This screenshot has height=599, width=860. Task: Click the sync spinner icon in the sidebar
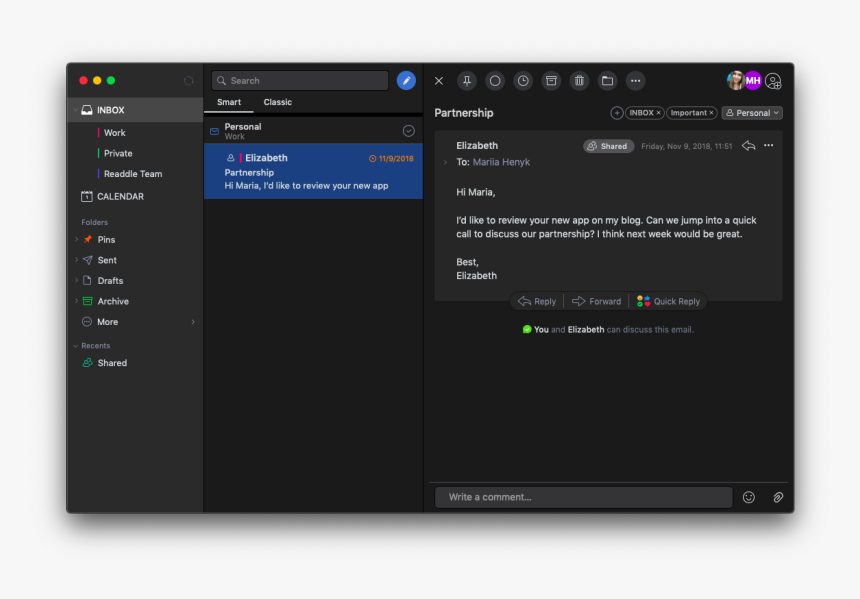(188, 81)
